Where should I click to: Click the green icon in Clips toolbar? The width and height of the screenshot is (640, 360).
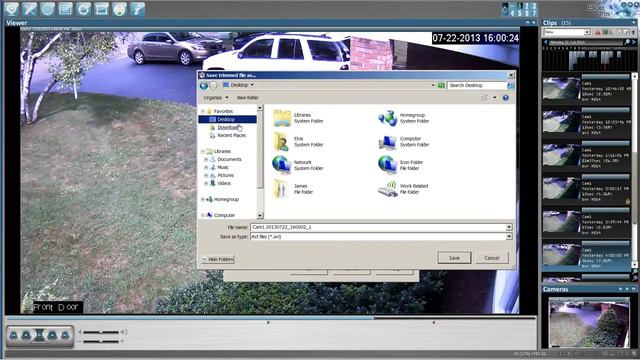(605, 32)
